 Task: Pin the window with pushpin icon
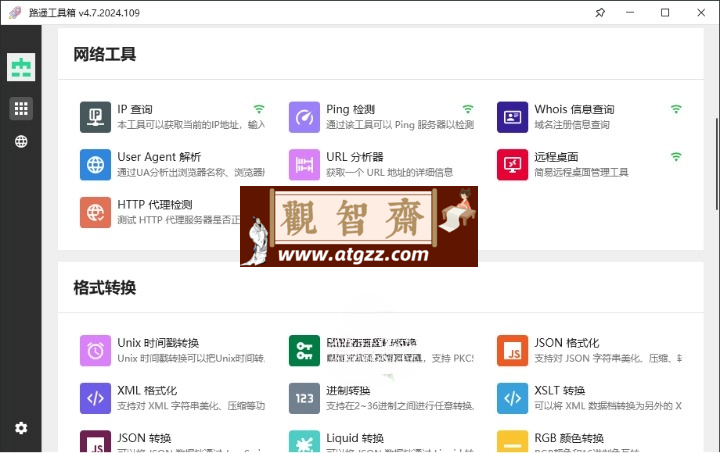pyautogui.click(x=600, y=13)
